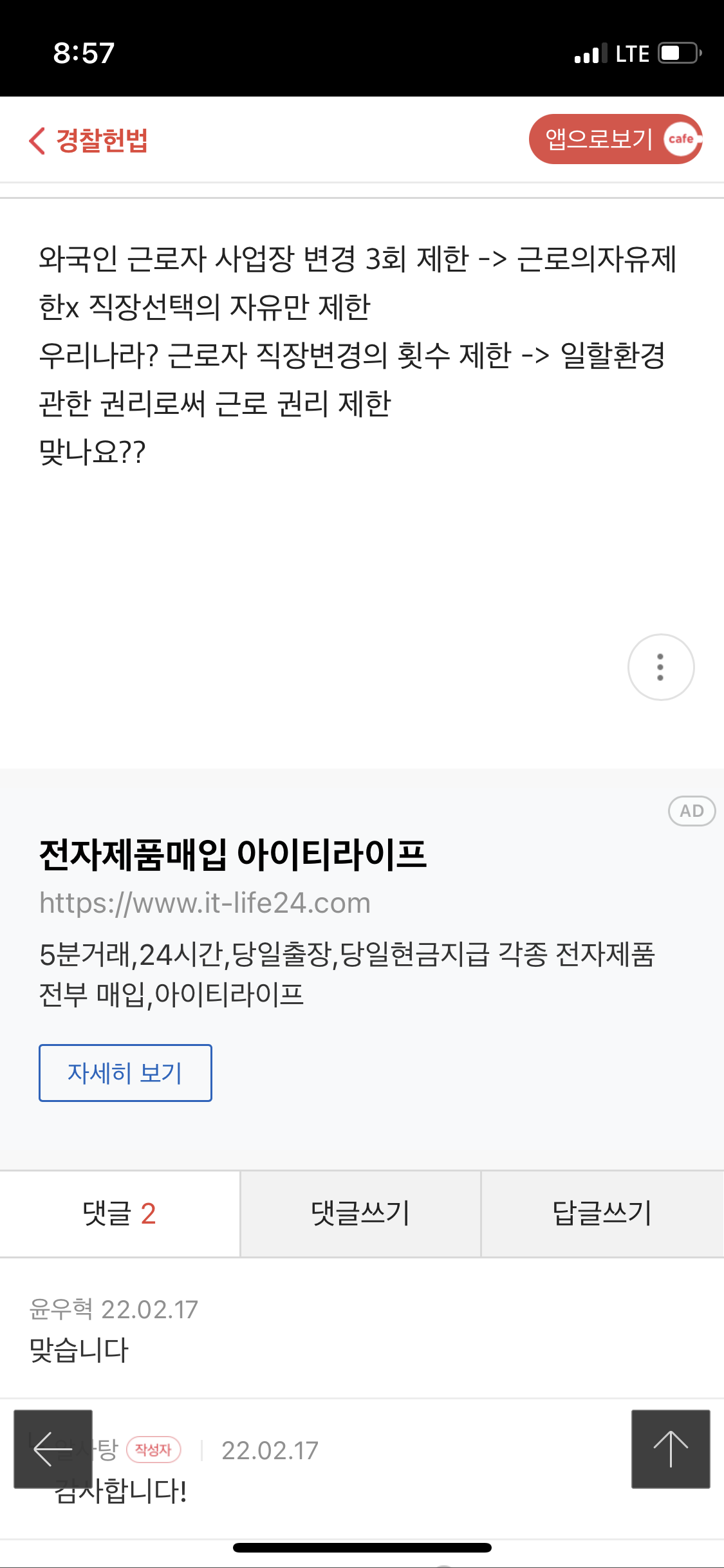Open the 경찰헌법 board title

coord(102,140)
